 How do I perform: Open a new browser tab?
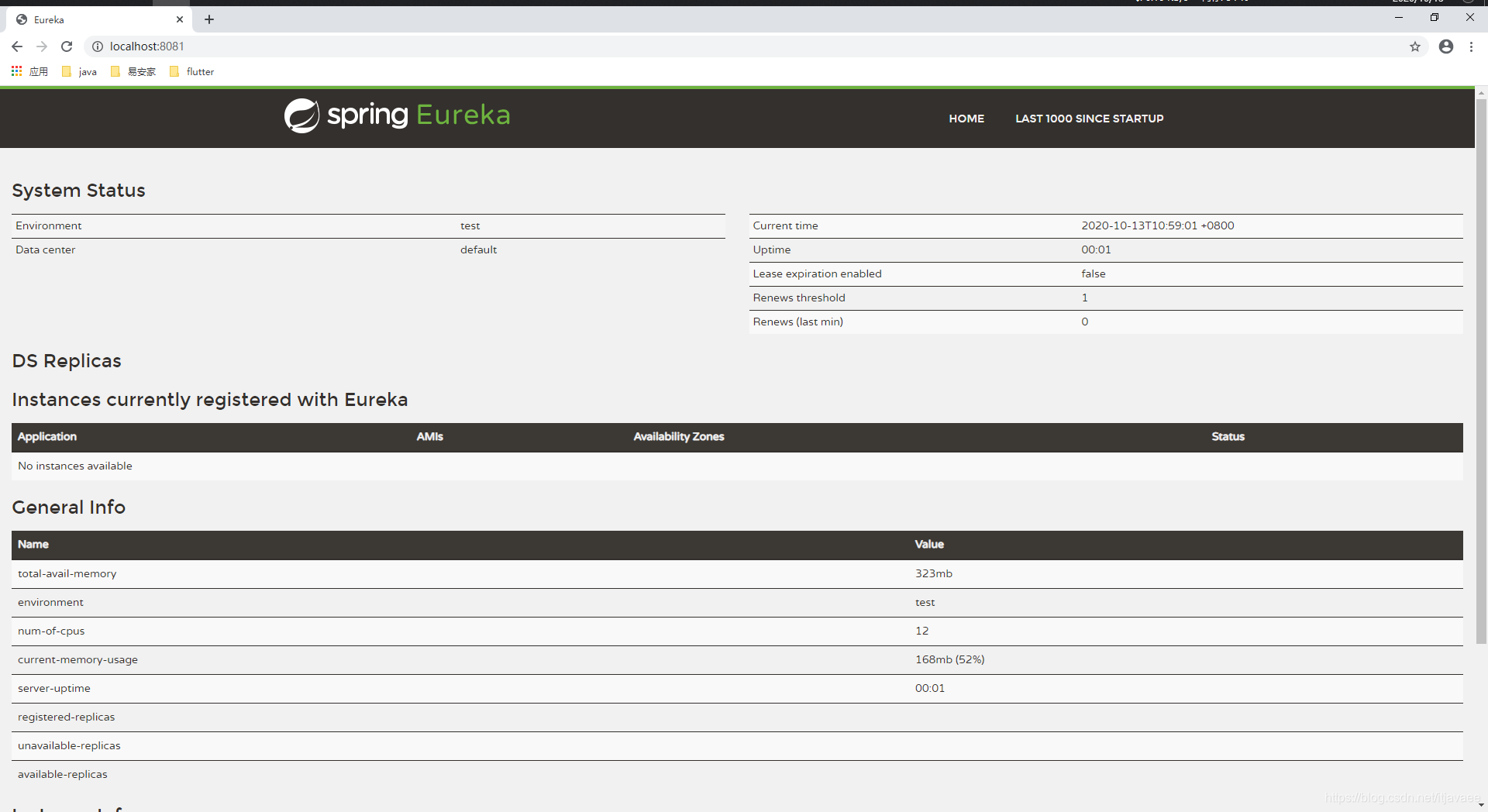(209, 19)
